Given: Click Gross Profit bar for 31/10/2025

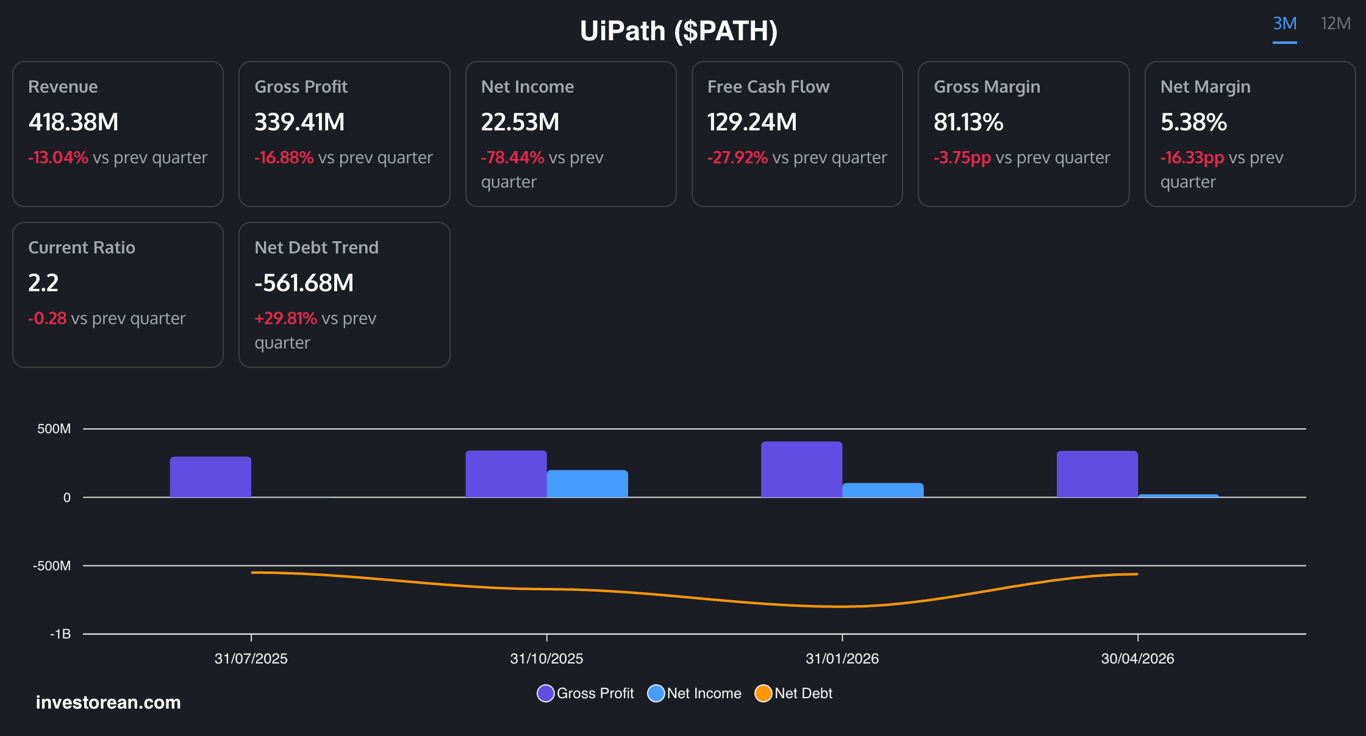Looking at the screenshot, I should pos(506,474).
